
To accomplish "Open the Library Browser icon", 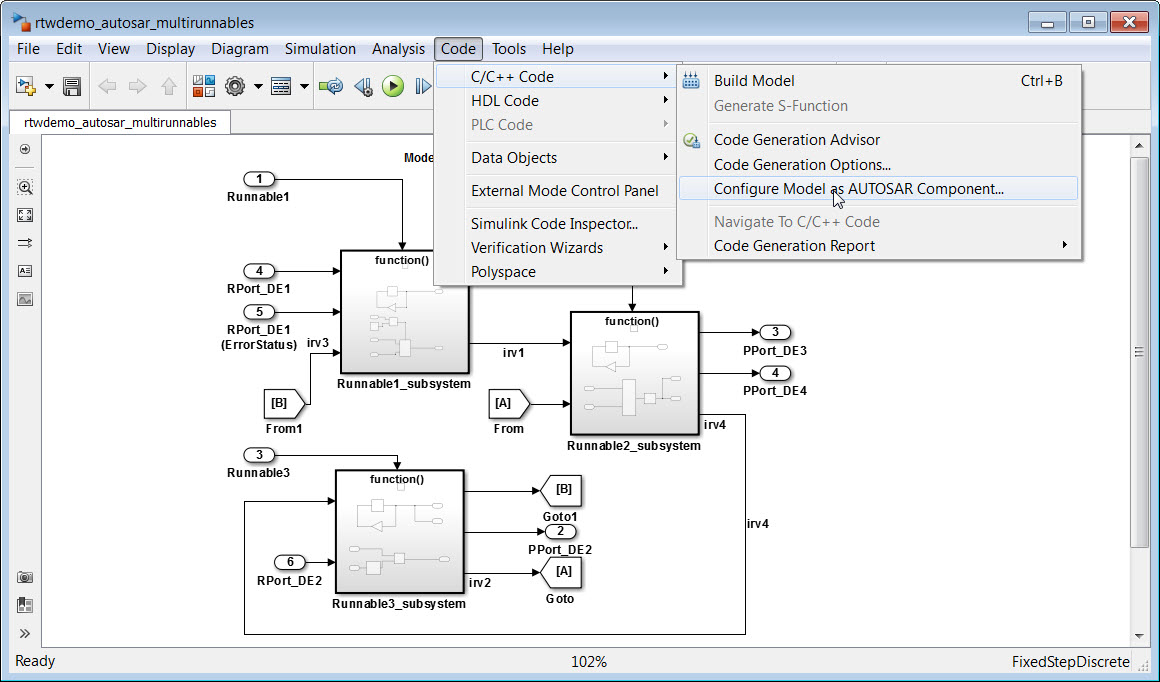I will click(204, 87).
